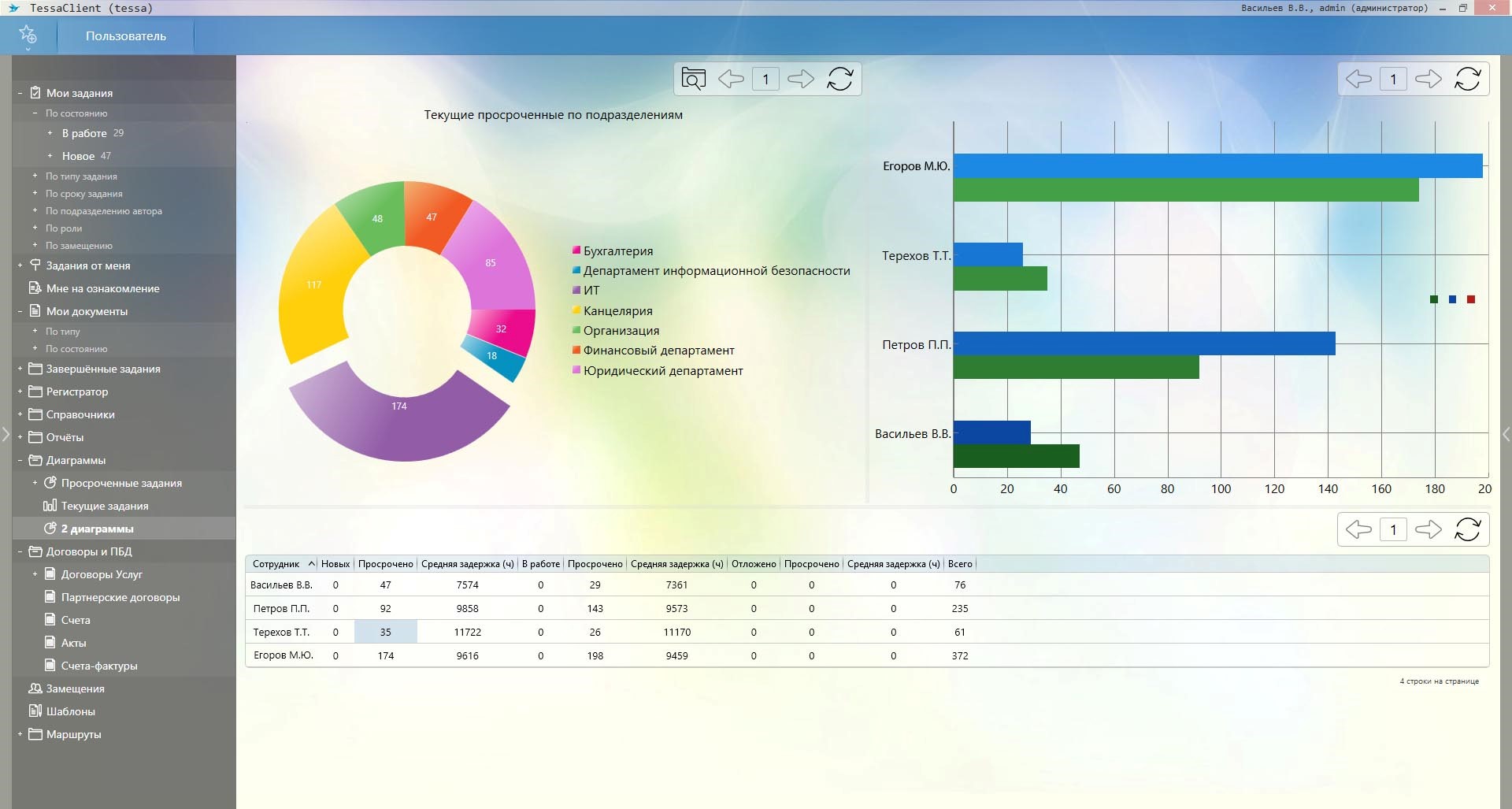Refresh the employee table with reload icon
Screen dimensions: 1512x809
[1467, 529]
